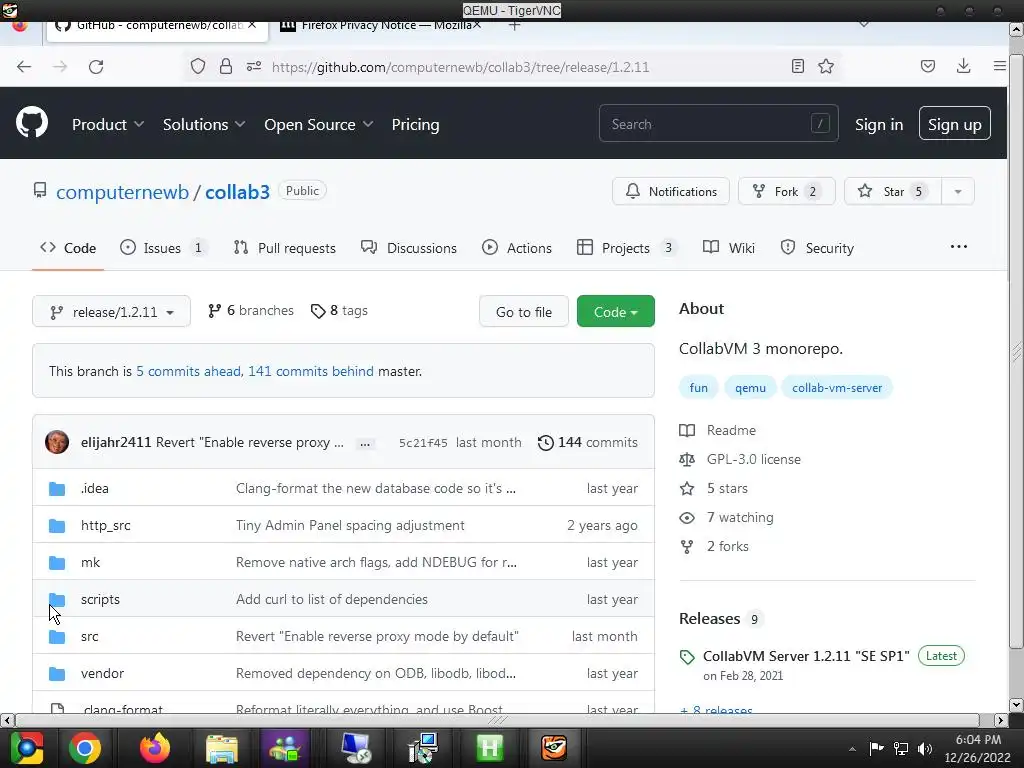Click the vendor folder icon
The image size is (1024, 768).
[57, 673]
